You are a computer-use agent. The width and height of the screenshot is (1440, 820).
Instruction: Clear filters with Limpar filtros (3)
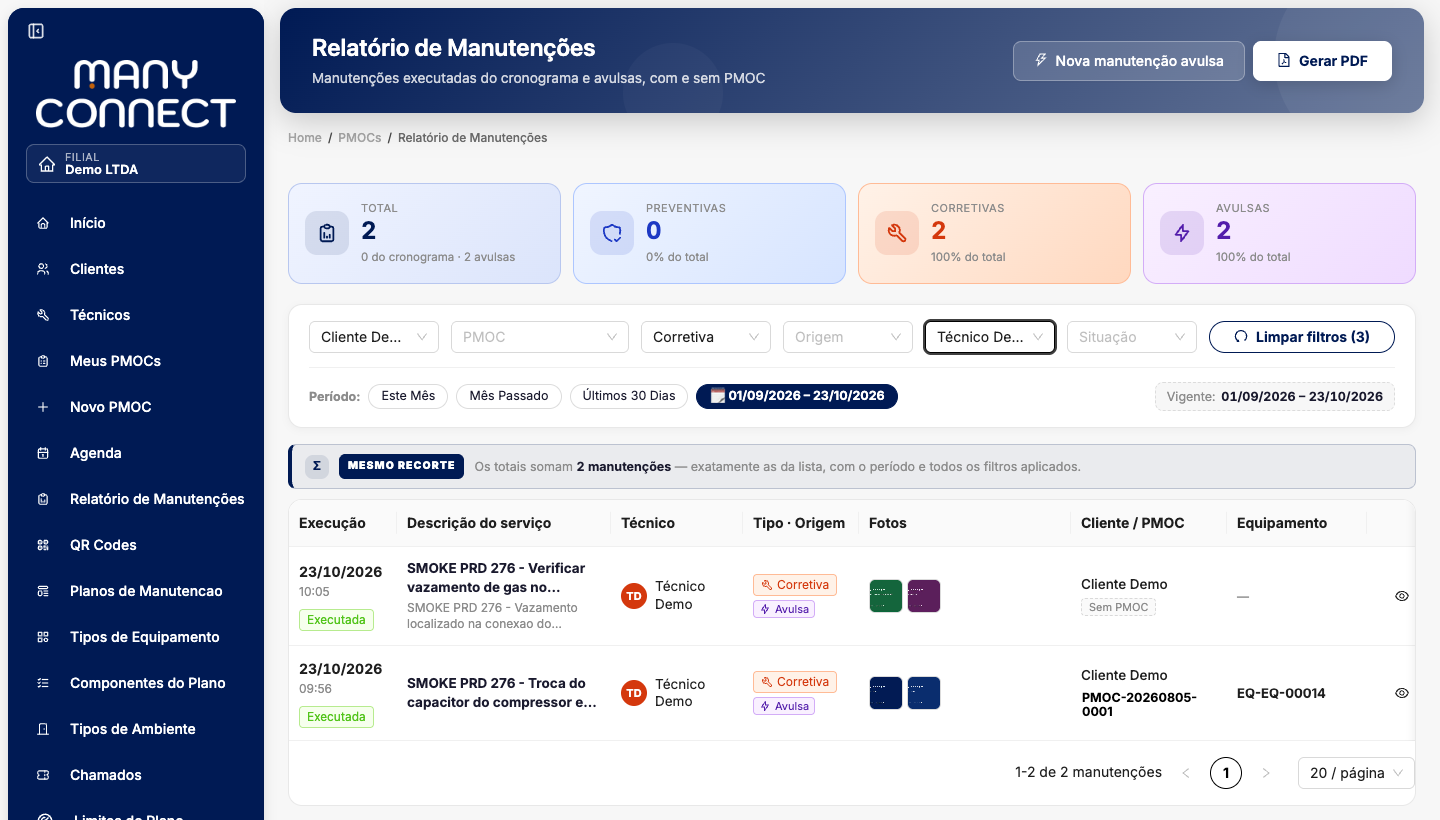[1302, 337]
